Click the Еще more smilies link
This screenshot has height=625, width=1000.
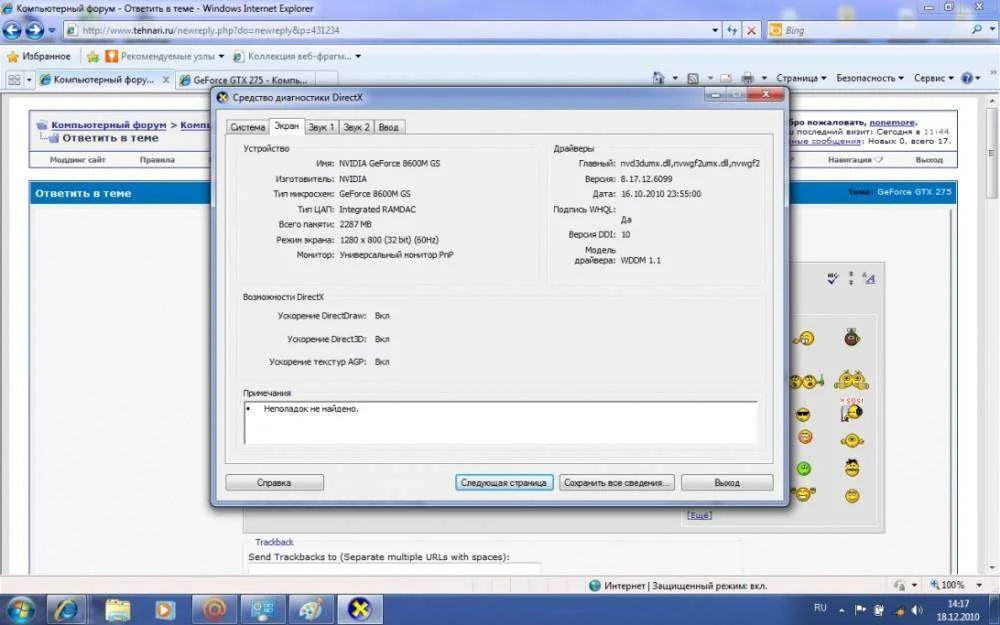(x=699, y=515)
